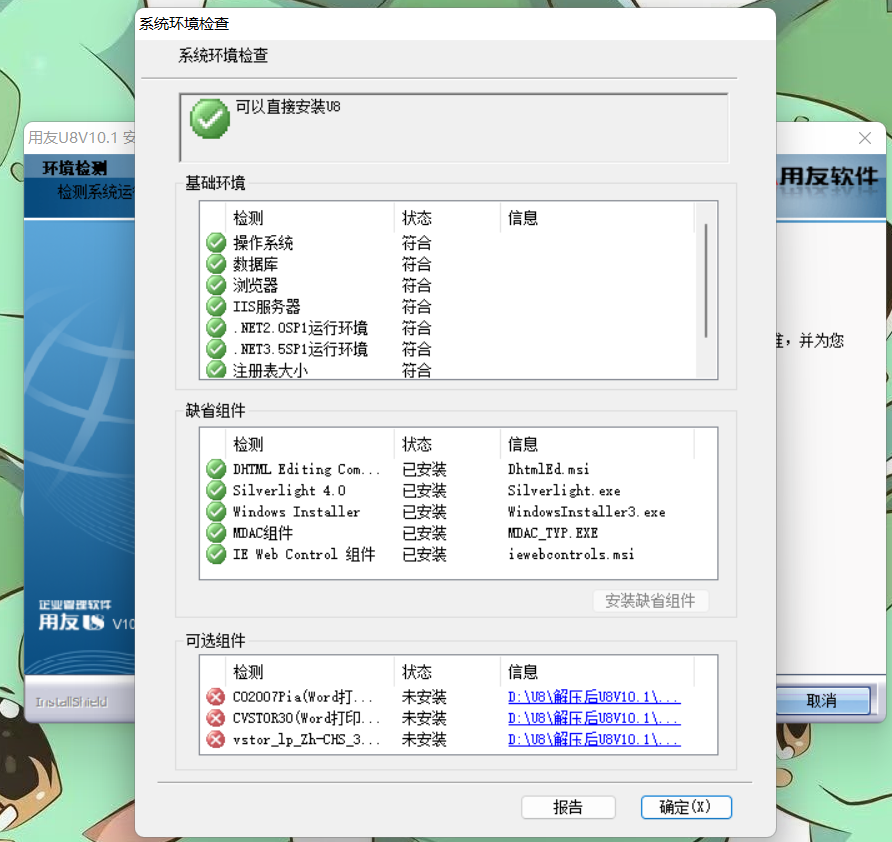The width and height of the screenshot is (892, 842).
Task: Click the 未安装 status of CO2007Pia
Action: pos(424,697)
